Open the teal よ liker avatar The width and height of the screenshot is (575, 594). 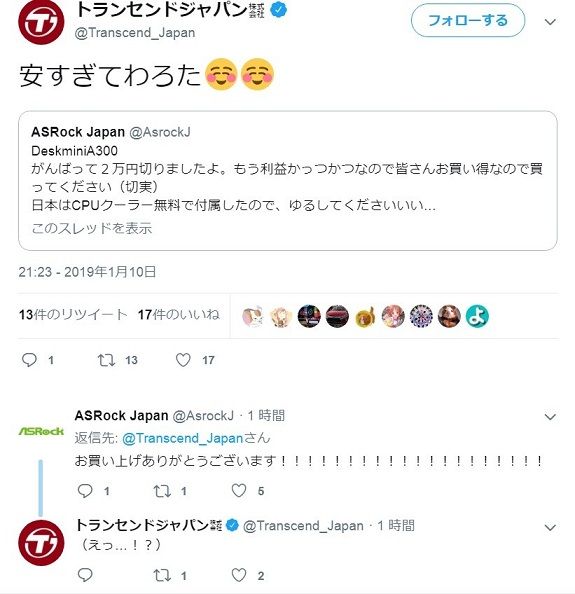pyautogui.click(x=477, y=316)
